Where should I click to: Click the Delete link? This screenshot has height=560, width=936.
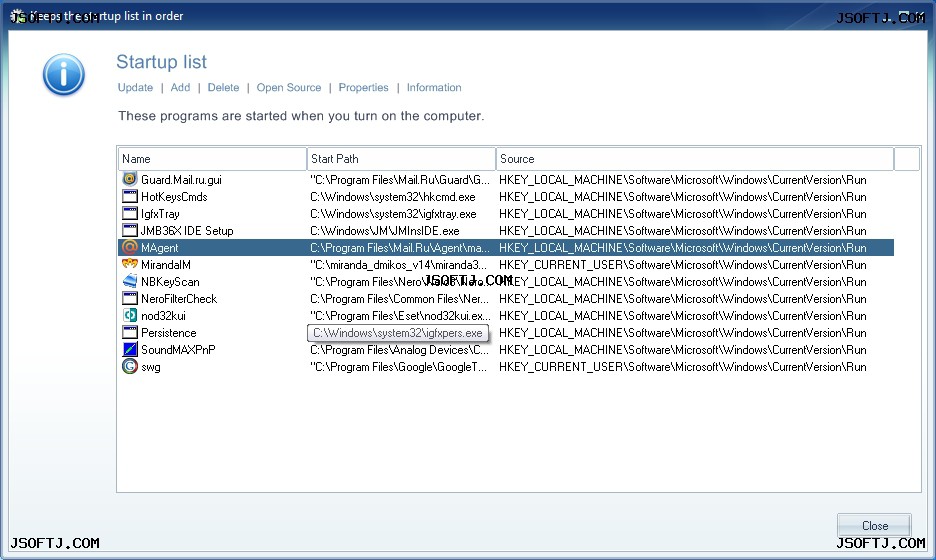coord(223,87)
